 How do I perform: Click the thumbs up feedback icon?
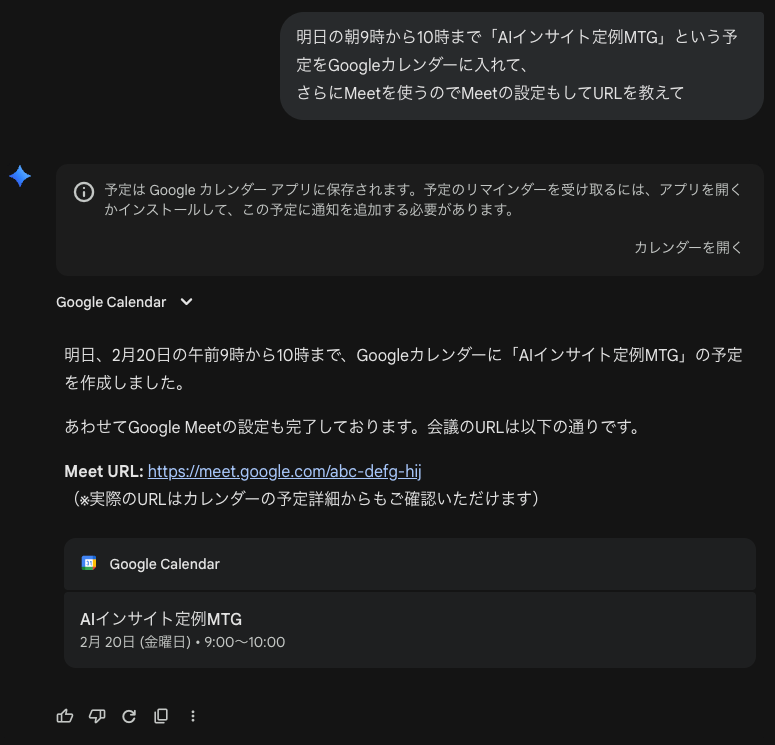point(65,716)
